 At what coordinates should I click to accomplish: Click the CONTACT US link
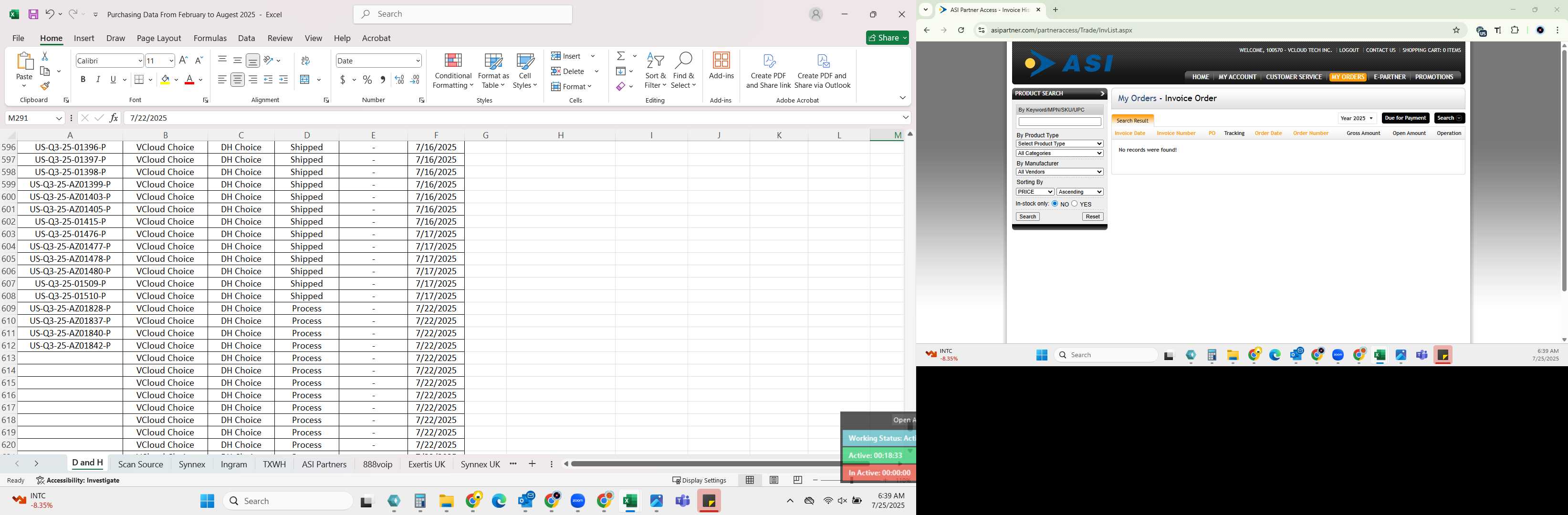[1380, 51]
